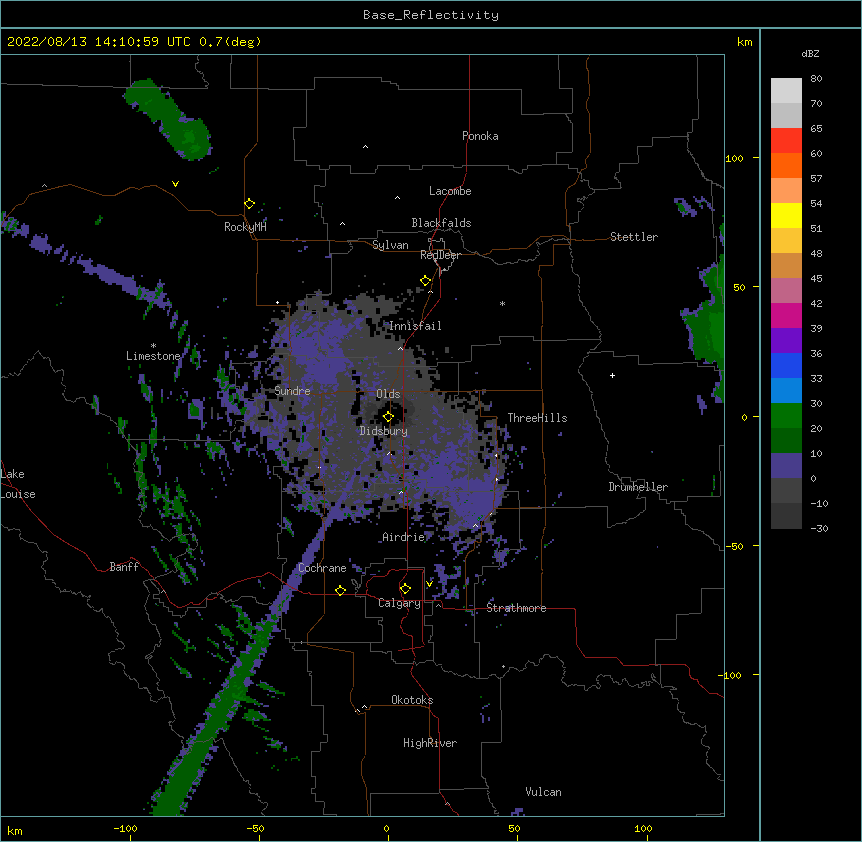Click the Calgary label
862x842 pixels.
[399, 603]
